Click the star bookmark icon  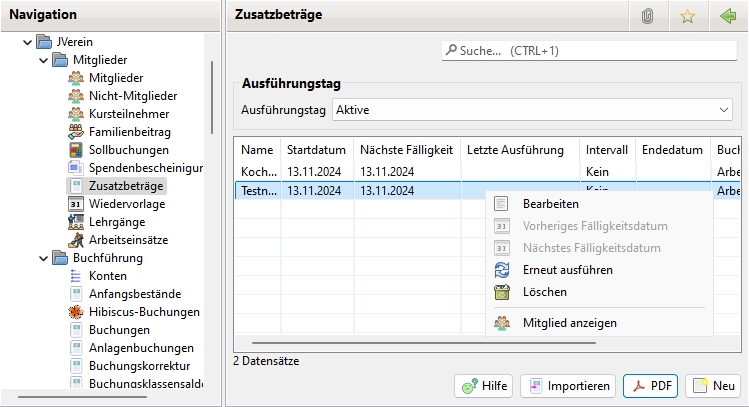coord(687,16)
